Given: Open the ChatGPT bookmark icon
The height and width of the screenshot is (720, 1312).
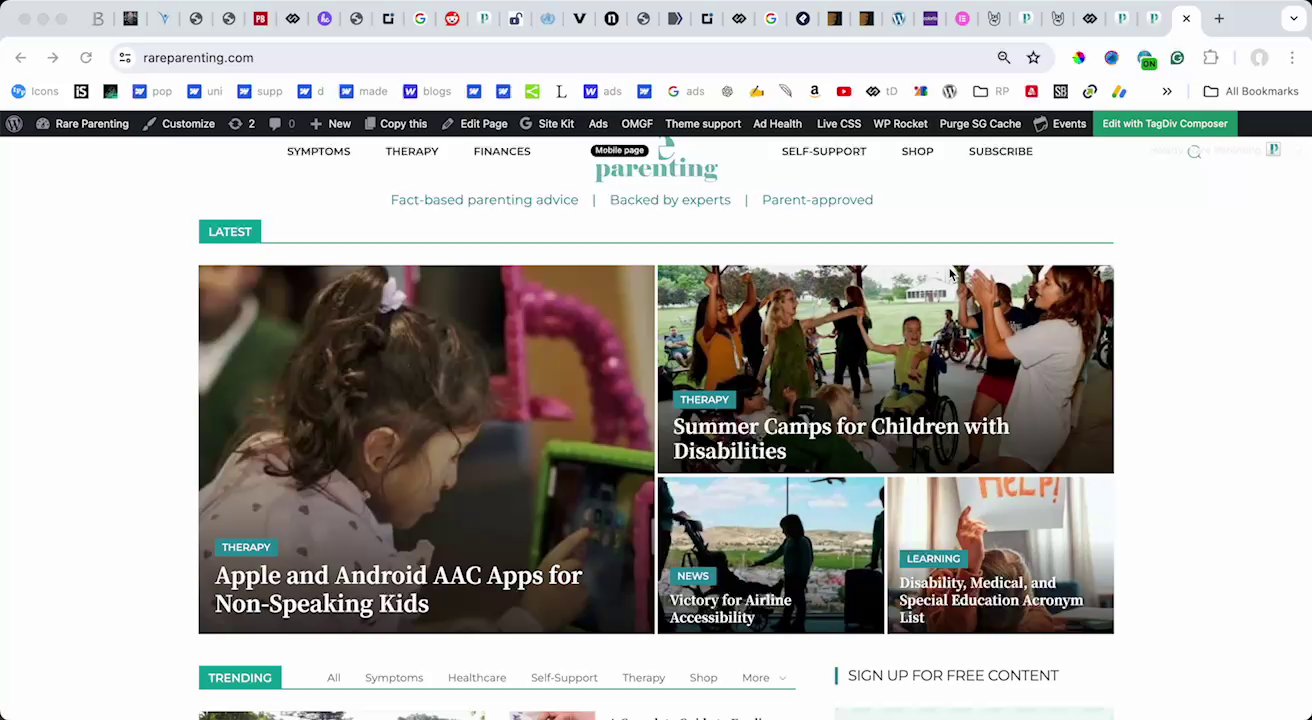Looking at the screenshot, I should [x=727, y=91].
